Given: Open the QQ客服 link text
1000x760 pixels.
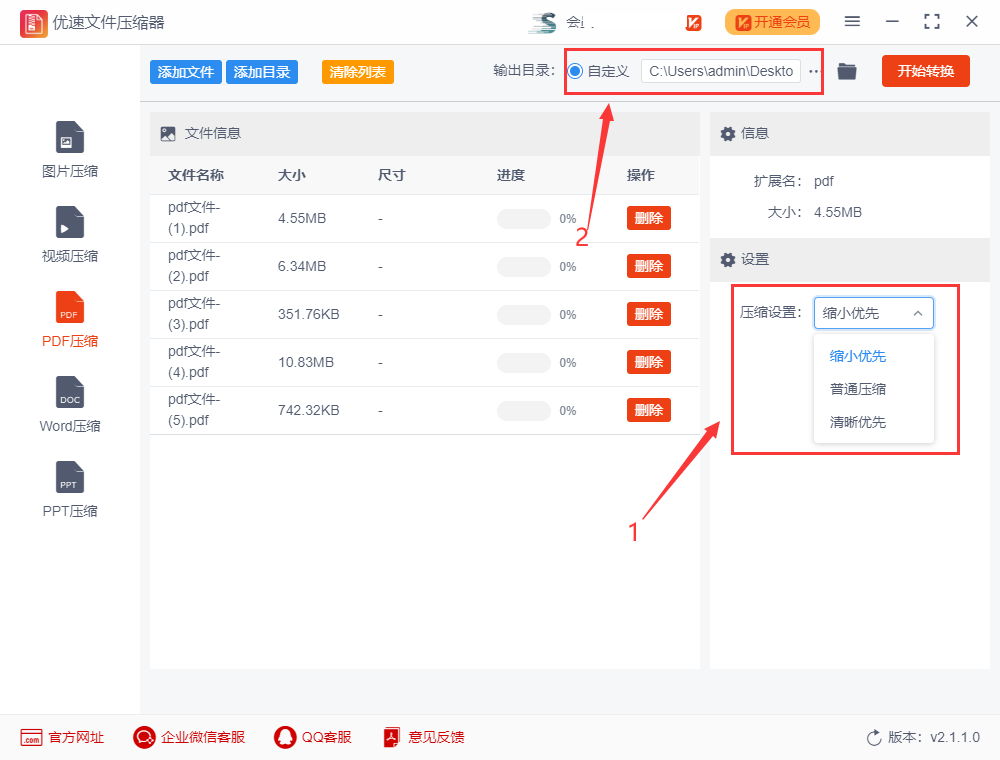Looking at the screenshot, I should 327,738.
